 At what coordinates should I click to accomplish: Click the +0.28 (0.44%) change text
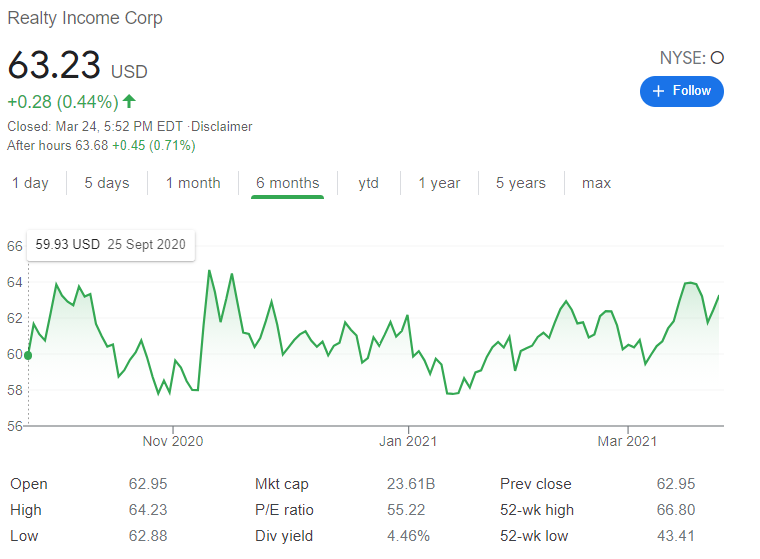pyautogui.click(x=63, y=102)
